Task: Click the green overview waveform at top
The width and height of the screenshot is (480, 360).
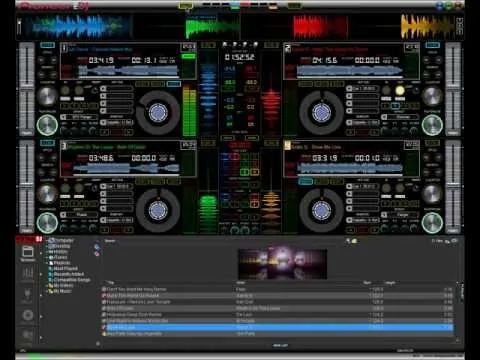Action: 212,27
